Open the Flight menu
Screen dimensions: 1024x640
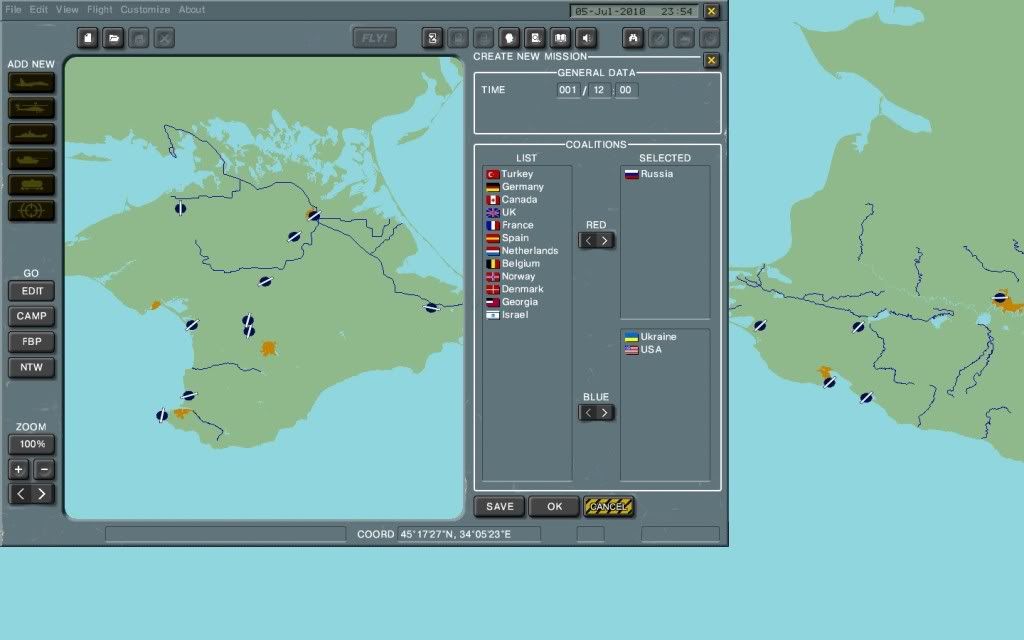(x=99, y=8)
